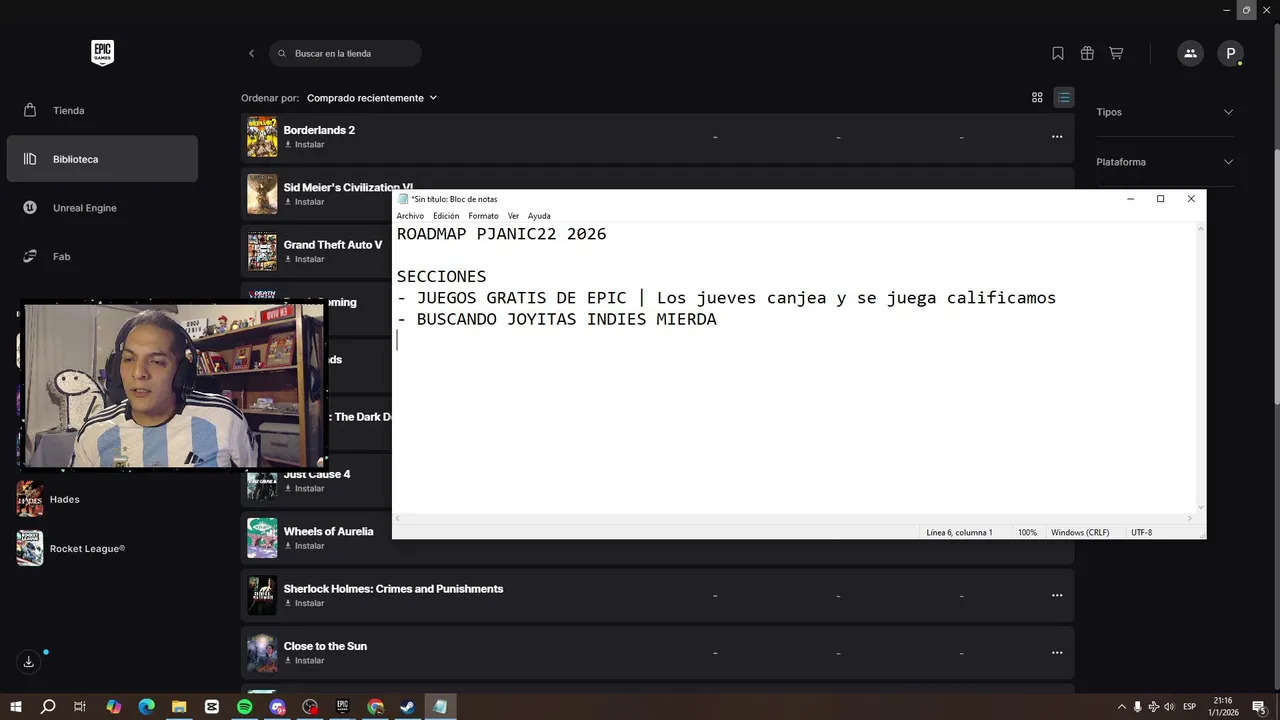This screenshot has height=720, width=1280.
Task: Open Notepad Ver menu
Action: [x=513, y=216]
